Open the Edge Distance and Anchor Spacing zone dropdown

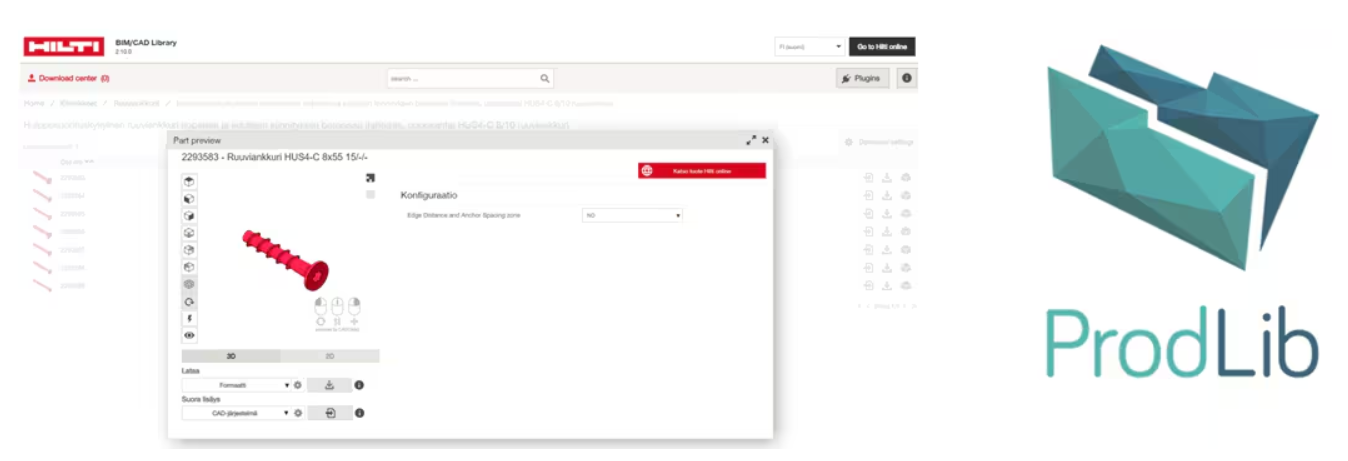(x=632, y=215)
